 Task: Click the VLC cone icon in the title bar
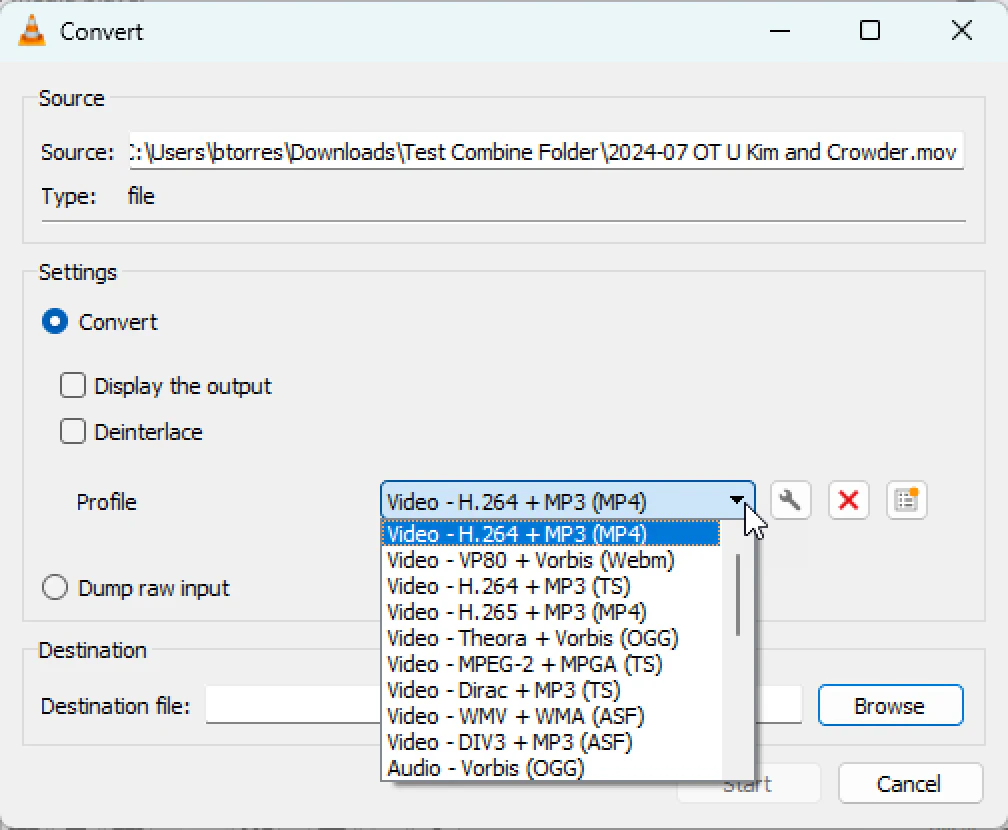pos(30,30)
